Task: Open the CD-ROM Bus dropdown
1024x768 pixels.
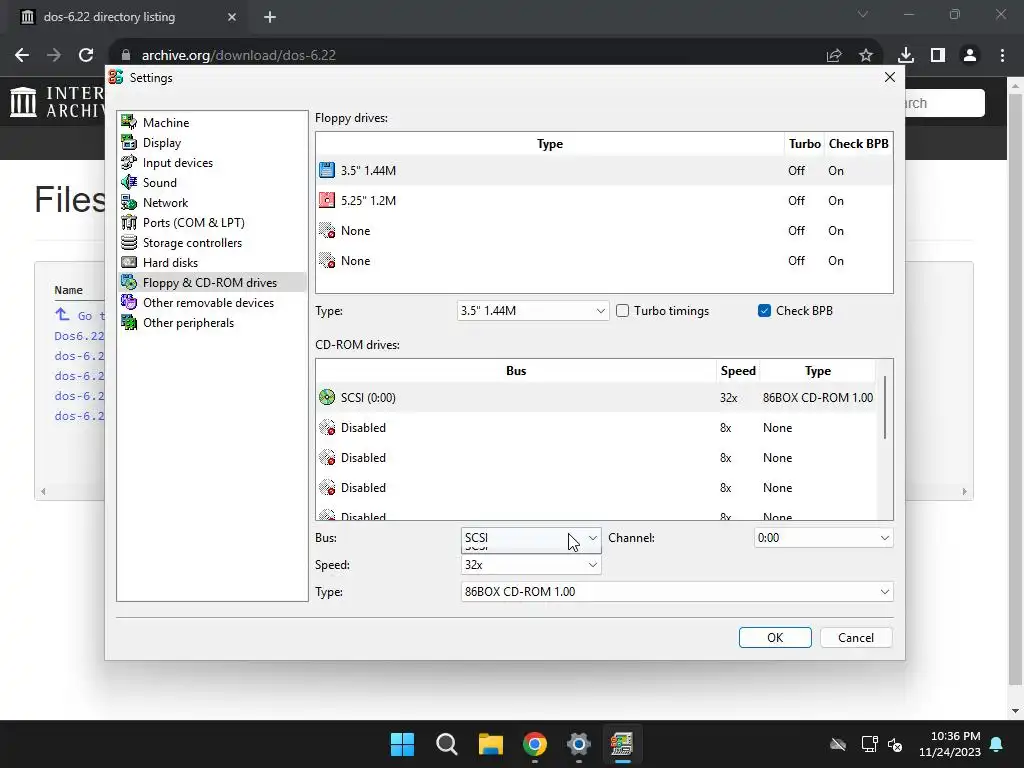Action: coord(531,538)
